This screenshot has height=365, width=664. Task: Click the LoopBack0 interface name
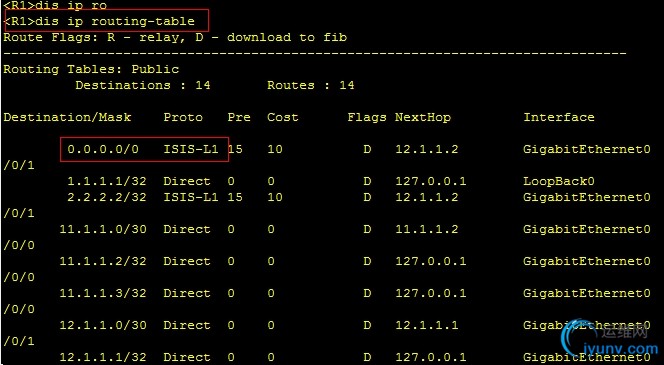pos(559,181)
